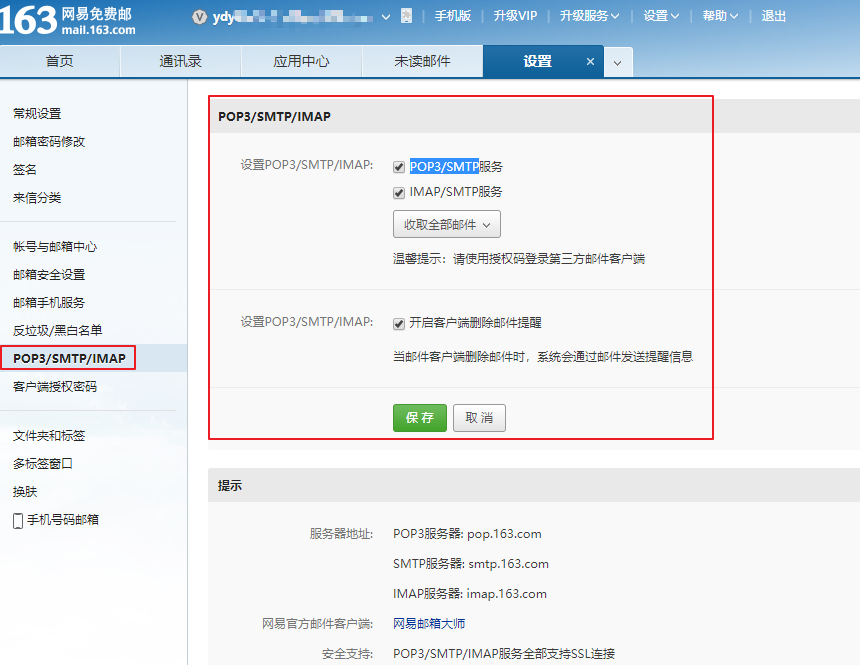This screenshot has width=860, height=665.
Task: Click the POP3服务器: pop.163.com text
Action: coord(467,534)
